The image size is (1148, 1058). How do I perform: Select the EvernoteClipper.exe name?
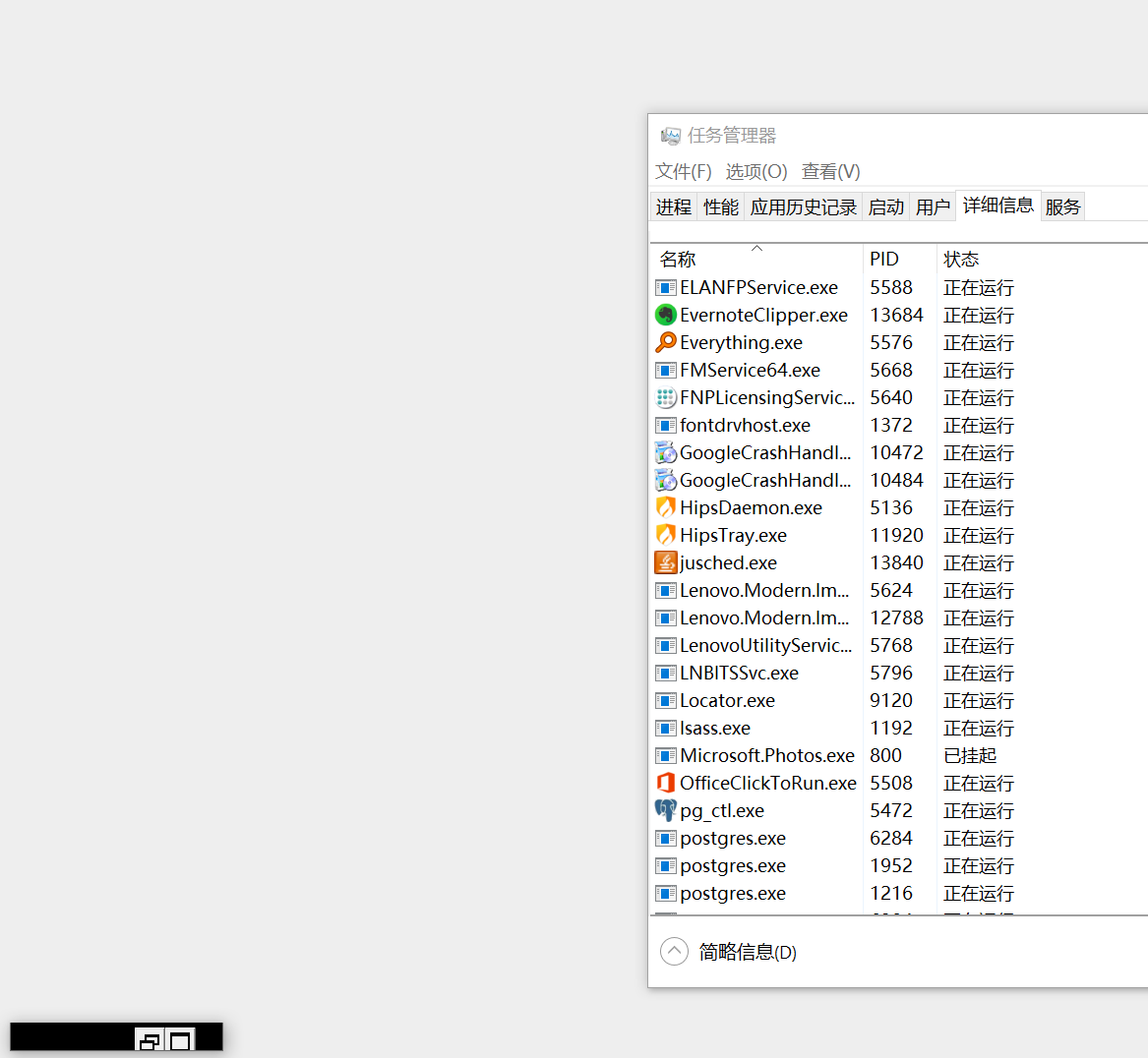763,316
